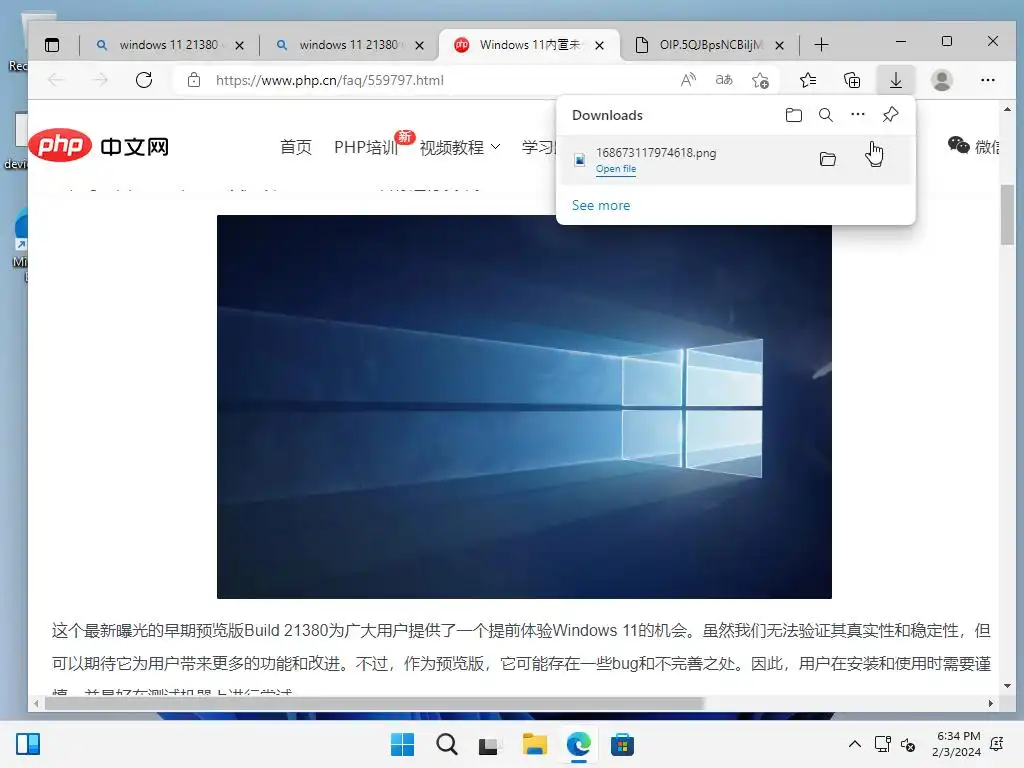Open Microsoft Store from taskbar
Image resolution: width=1024 pixels, height=768 pixels.
(x=622, y=744)
